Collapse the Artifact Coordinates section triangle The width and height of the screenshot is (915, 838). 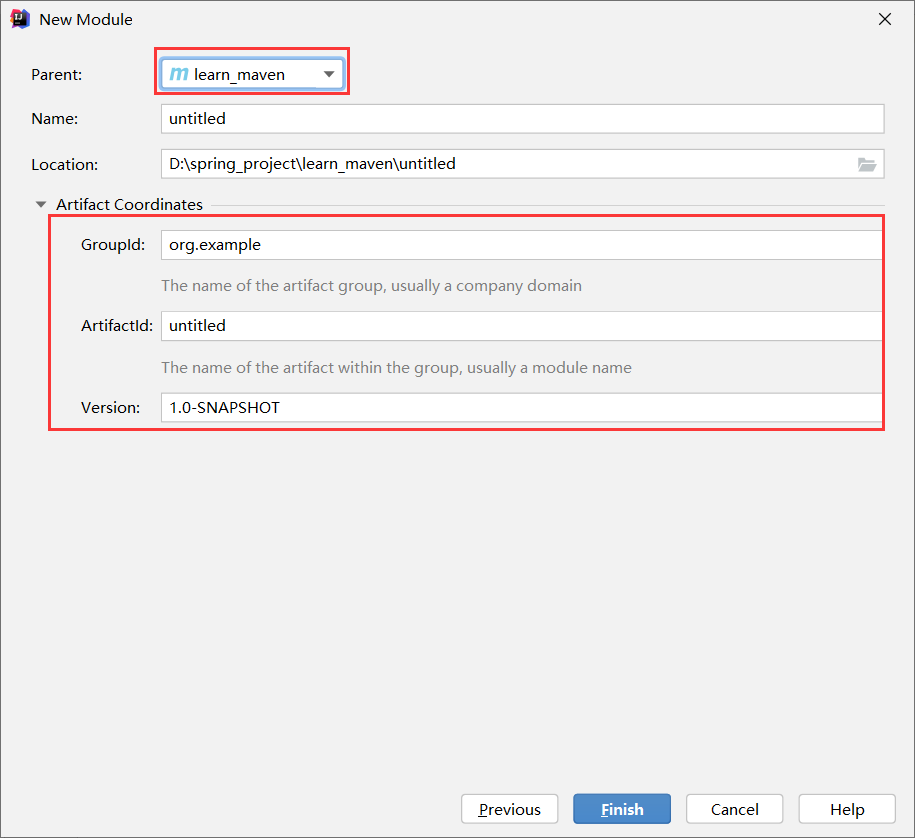[41, 204]
